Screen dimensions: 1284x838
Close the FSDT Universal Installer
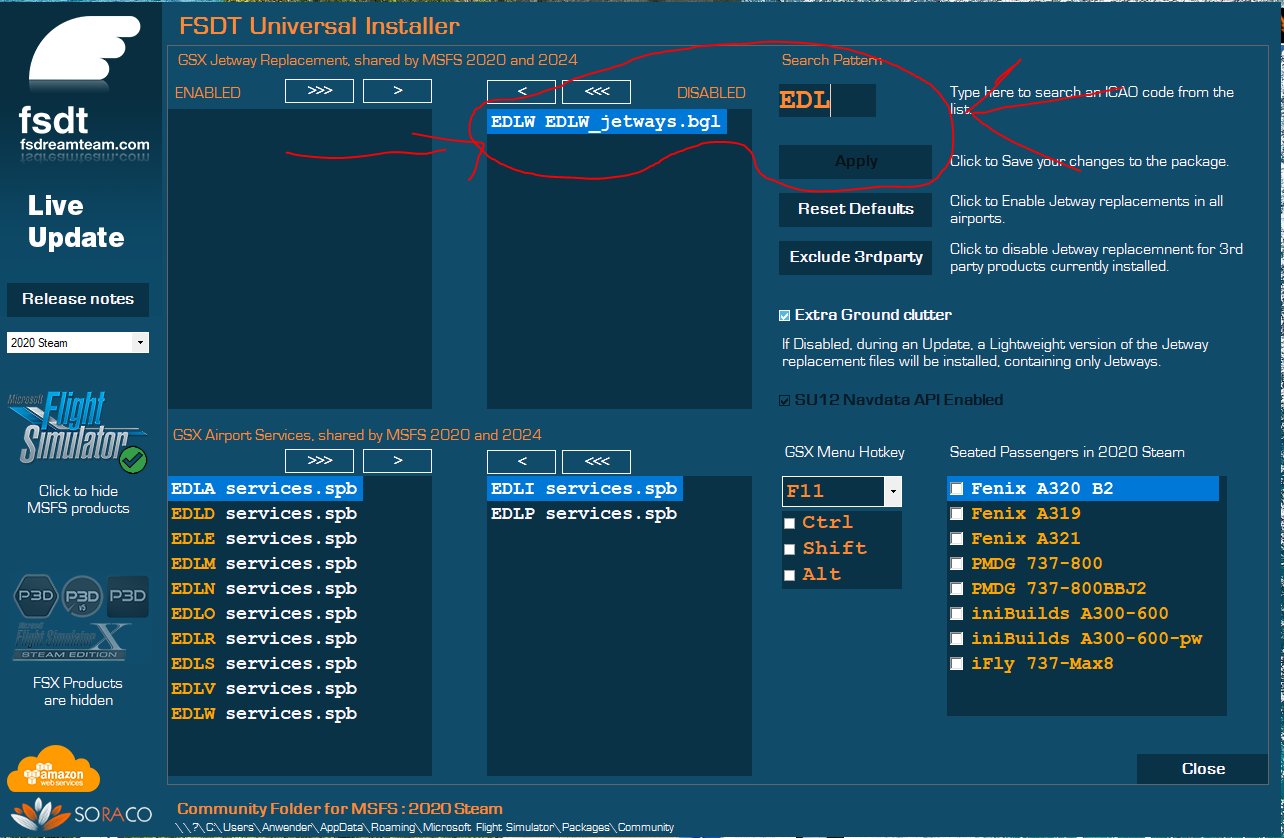pyautogui.click(x=1202, y=768)
